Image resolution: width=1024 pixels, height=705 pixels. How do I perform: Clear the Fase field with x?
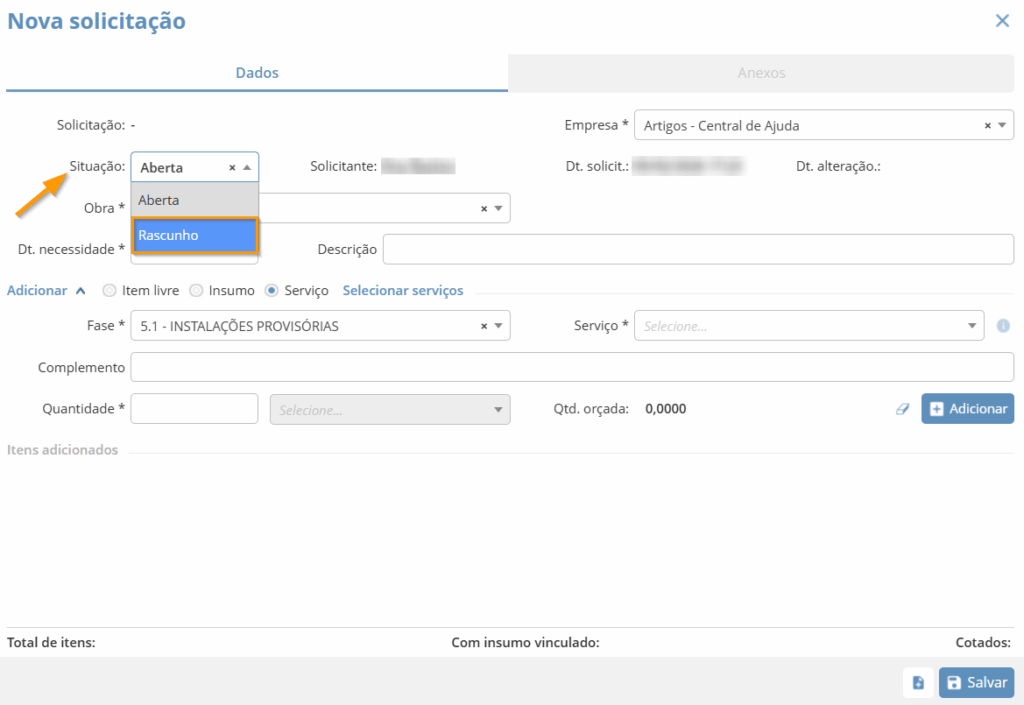point(484,326)
